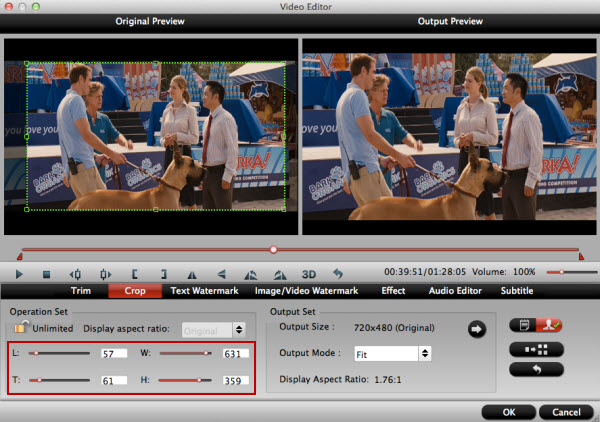Click the Display Aspect Ratio 1.76:1 value
This screenshot has width=600, height=422.
pyautogui.click(x=388, y=380)
